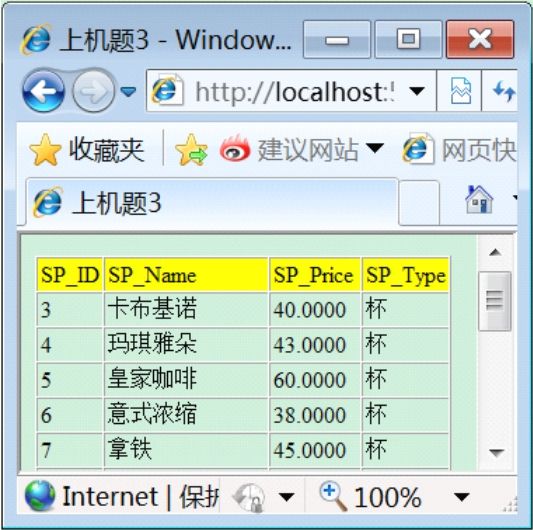Click the protected mode lock icon in status bar
Screen dimensions: 533x530
(250, 497)
